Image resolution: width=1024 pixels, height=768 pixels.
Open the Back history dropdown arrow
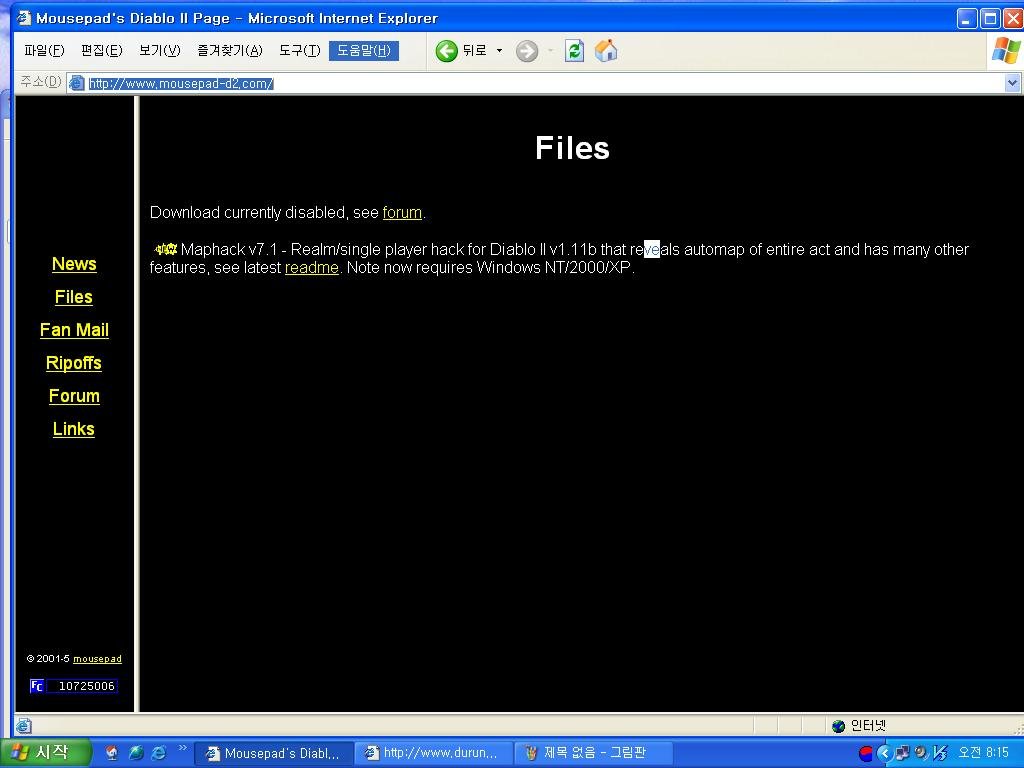[x=500, y=51]
